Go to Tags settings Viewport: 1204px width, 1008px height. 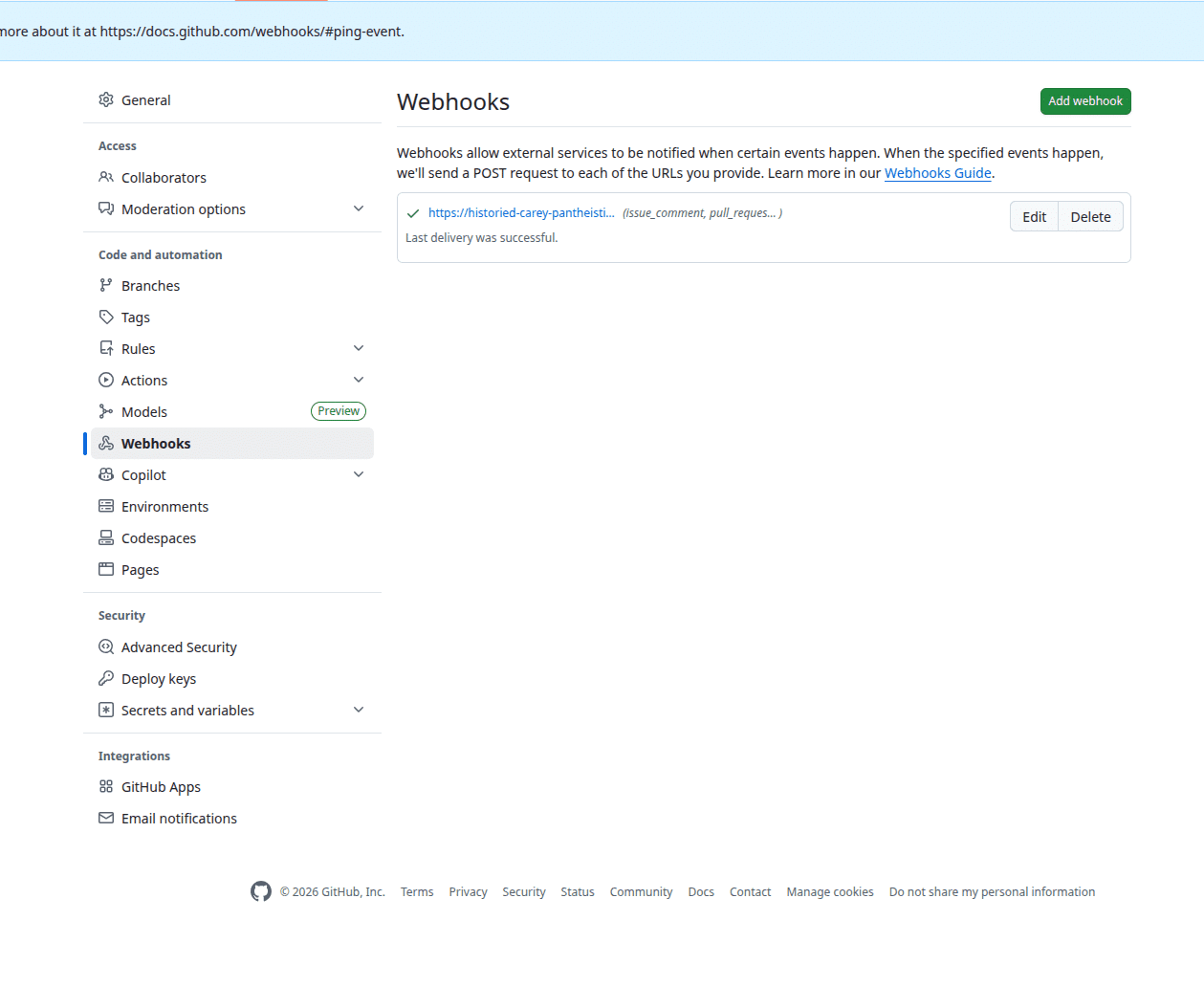coord(232,318)
